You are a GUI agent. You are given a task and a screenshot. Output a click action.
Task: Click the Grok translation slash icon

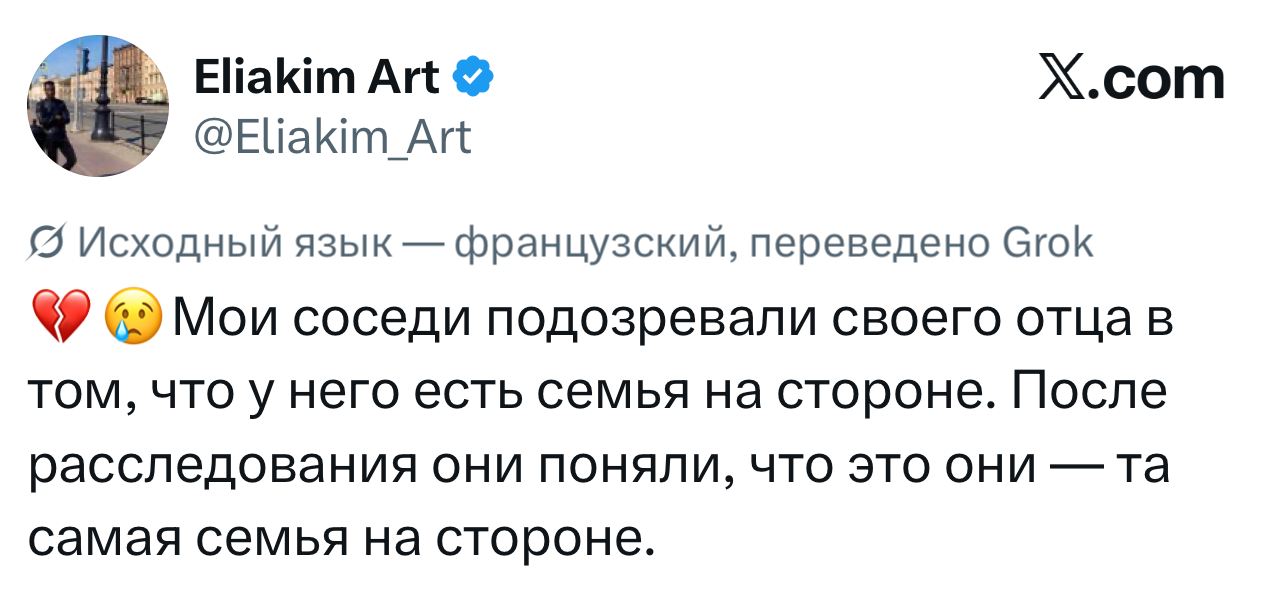46,244
